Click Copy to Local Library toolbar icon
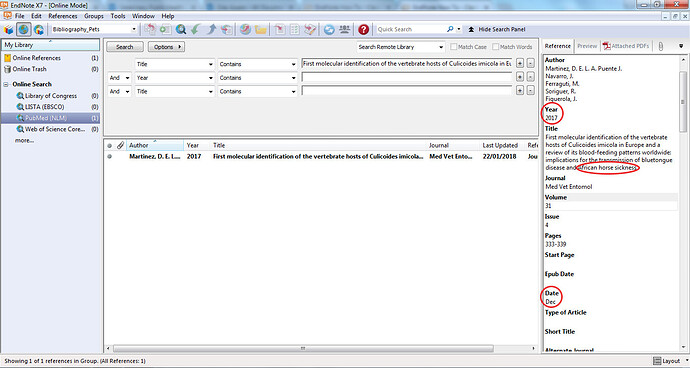 [150, 29]
